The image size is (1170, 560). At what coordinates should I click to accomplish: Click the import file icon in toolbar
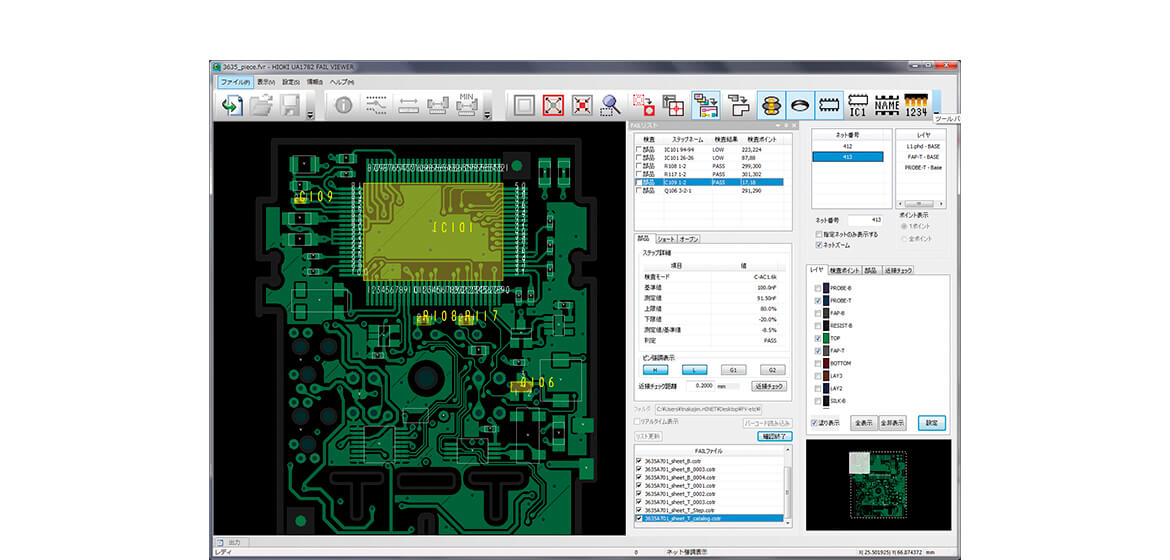click(x=232, y=105)
